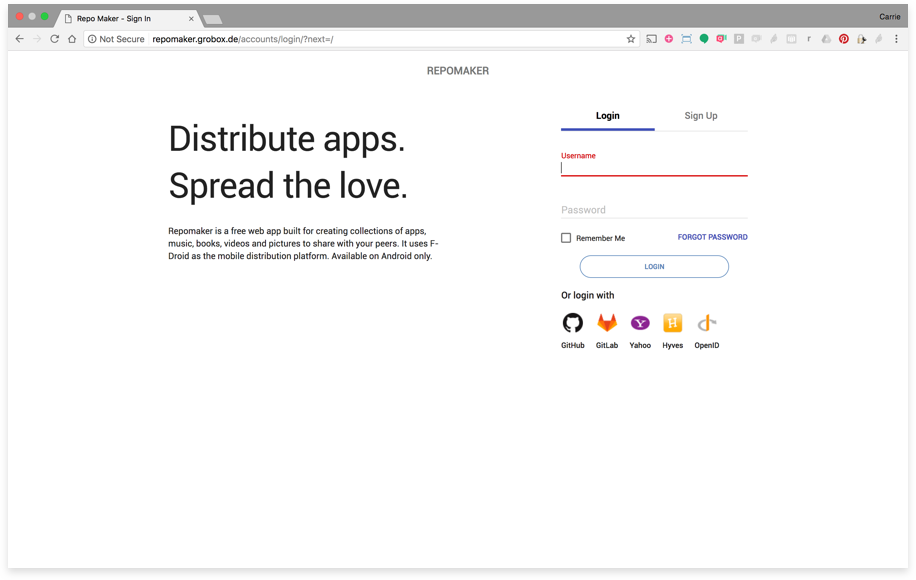The height and width of the screenshot is (580, 916).
Task: Select the Login tab
Action: (x=607, y=116)
